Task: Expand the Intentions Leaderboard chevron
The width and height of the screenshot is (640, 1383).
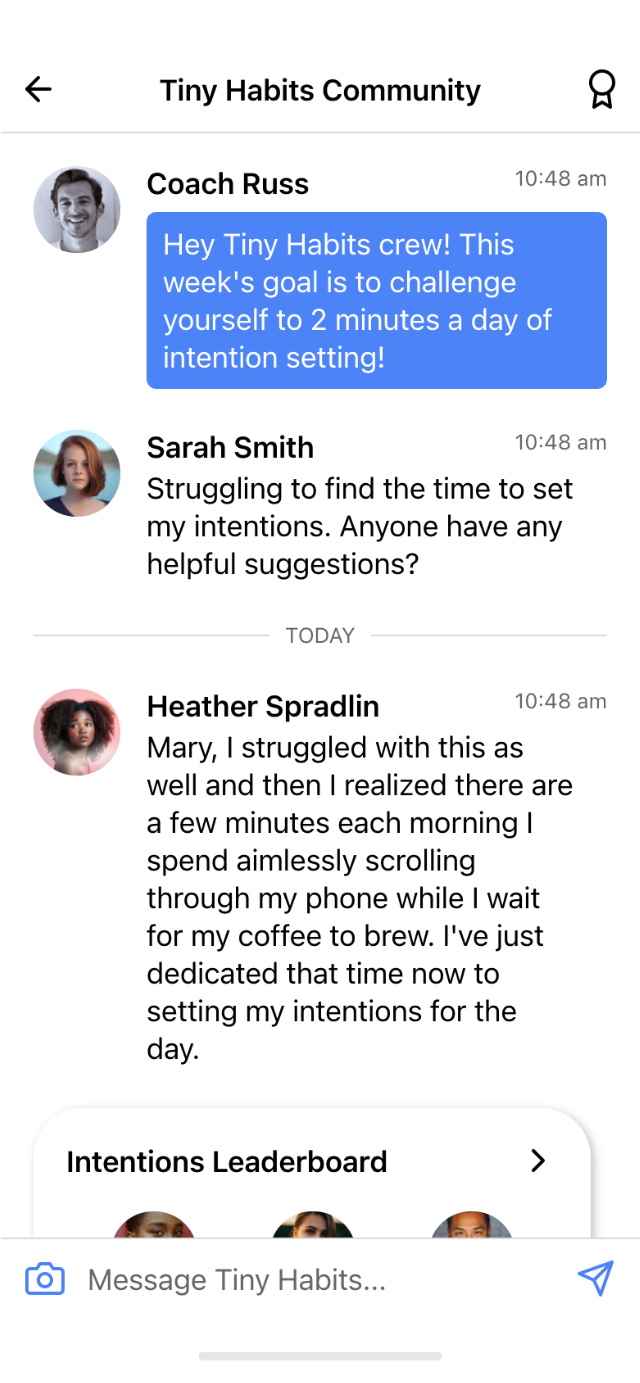Action: (538, 1160)
